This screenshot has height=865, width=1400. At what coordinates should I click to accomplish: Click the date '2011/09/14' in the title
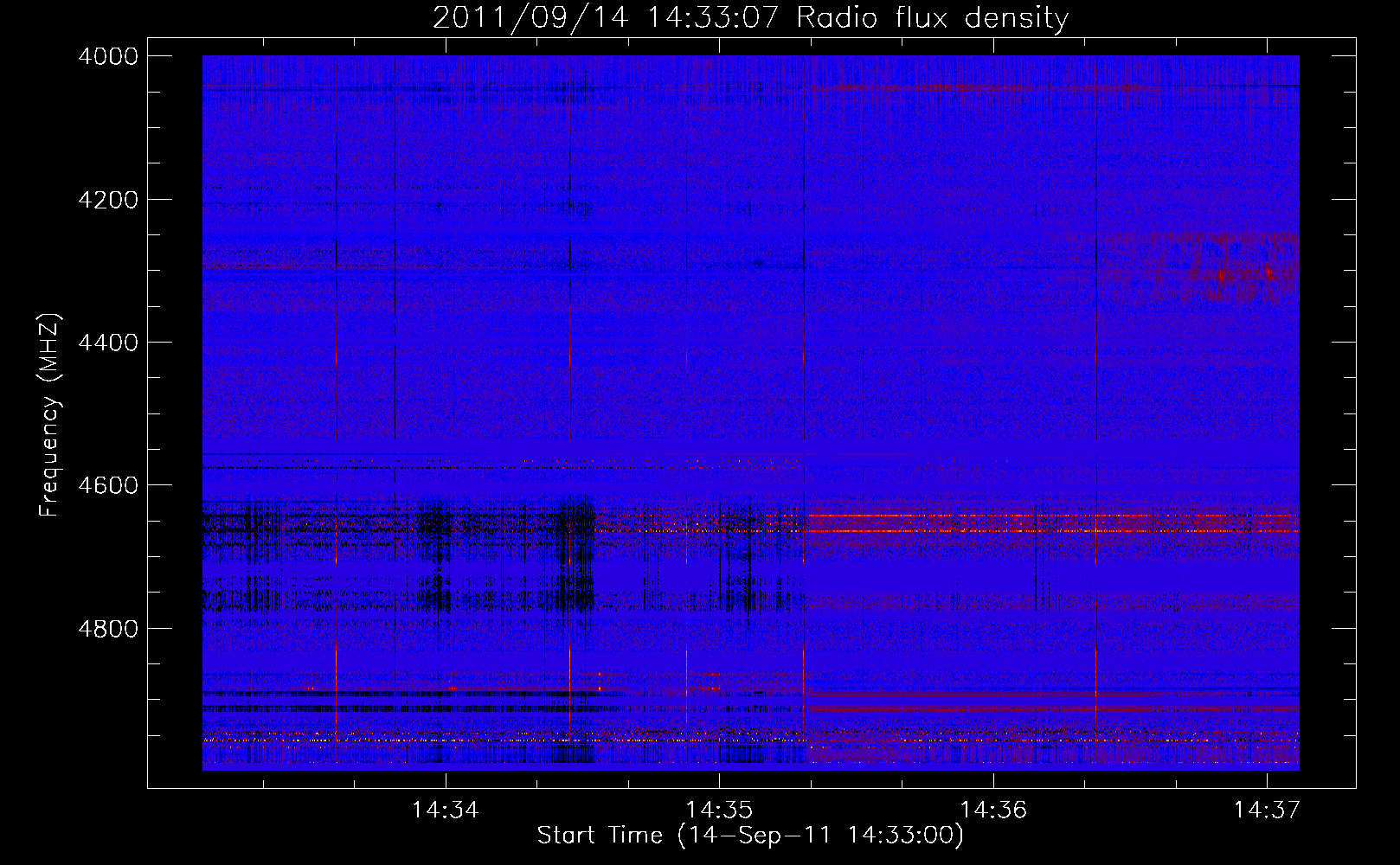point(530,18)
